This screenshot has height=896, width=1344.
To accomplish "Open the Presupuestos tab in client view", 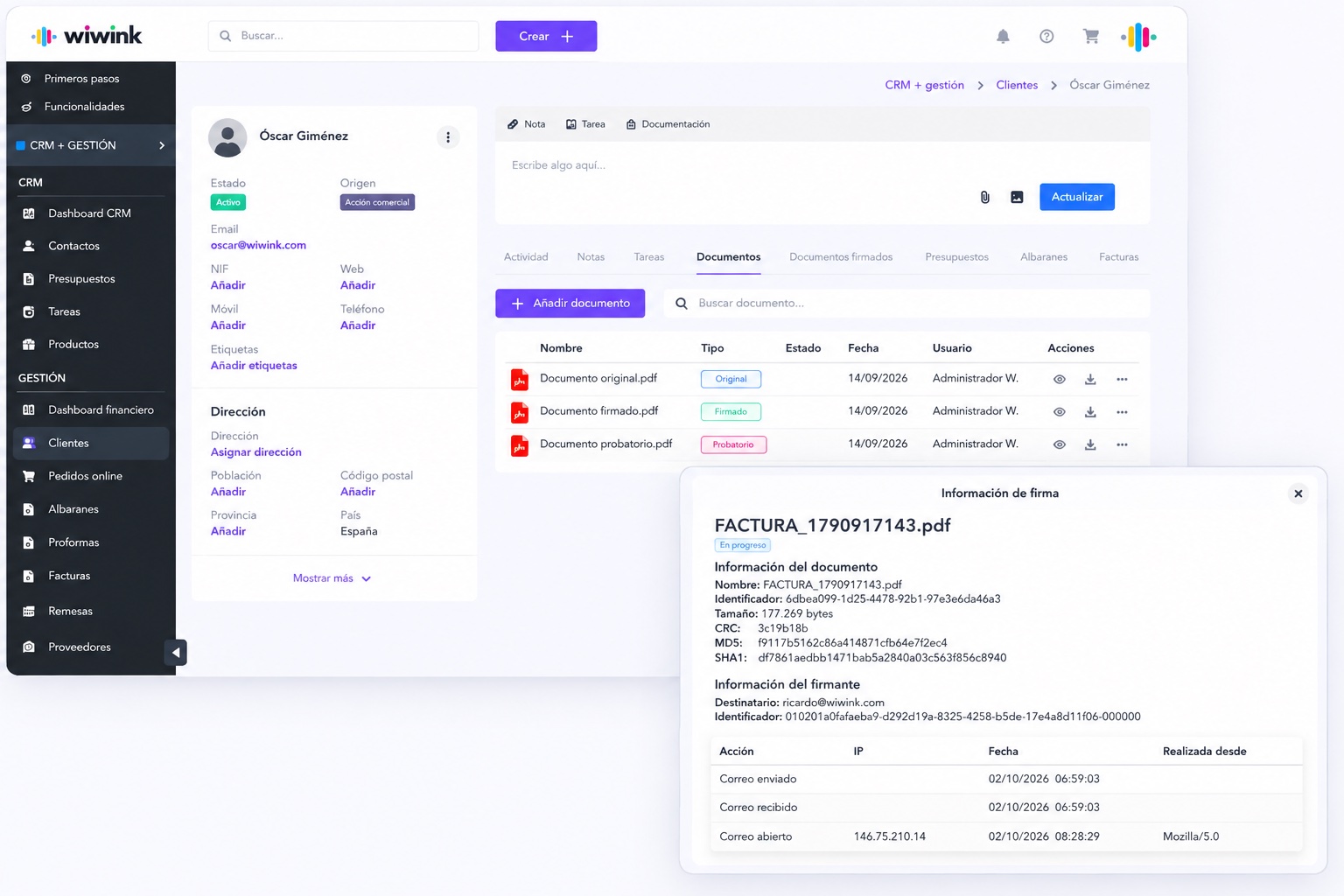I will (x=956, y=257).
